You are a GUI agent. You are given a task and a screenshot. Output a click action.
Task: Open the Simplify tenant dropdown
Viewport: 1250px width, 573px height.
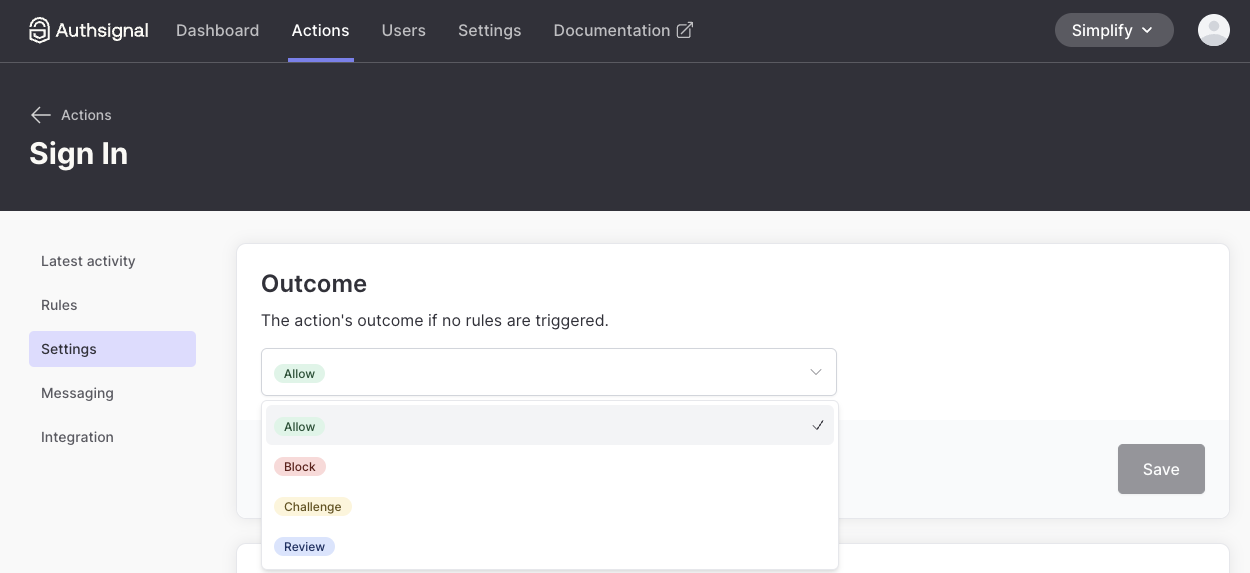pos(1114,30)
